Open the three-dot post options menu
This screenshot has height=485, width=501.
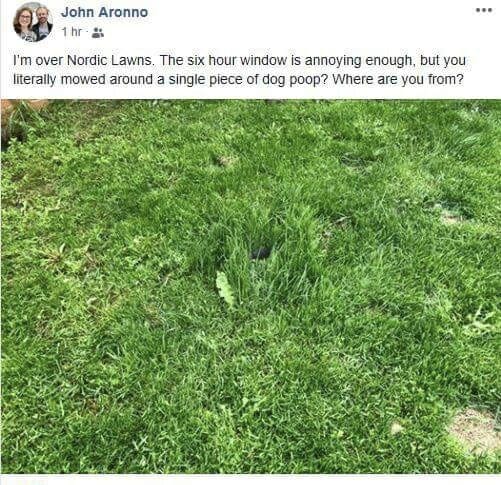484,10
